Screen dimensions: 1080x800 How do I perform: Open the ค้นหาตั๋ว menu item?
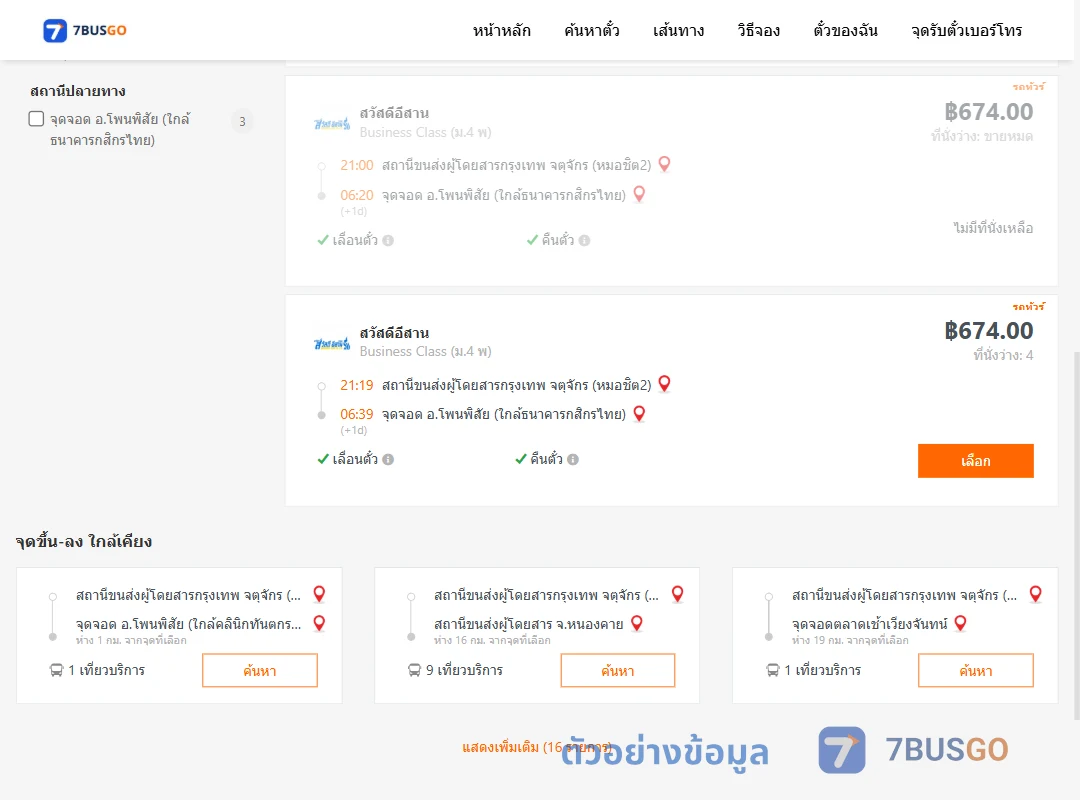click(592, 30)
